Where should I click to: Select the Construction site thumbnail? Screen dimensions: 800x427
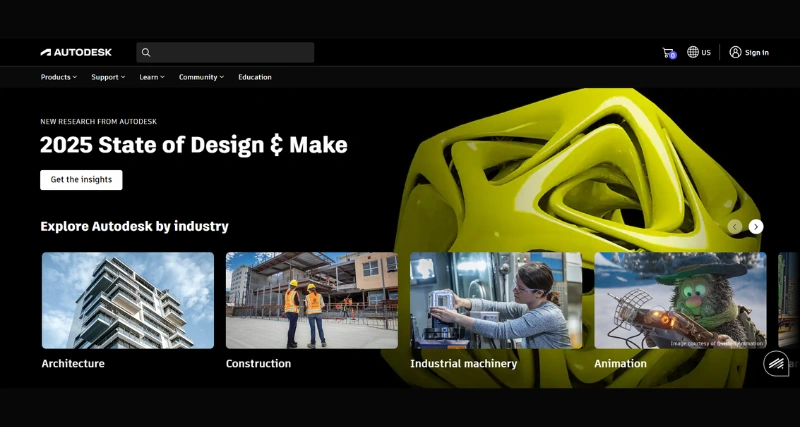point(311,300)
